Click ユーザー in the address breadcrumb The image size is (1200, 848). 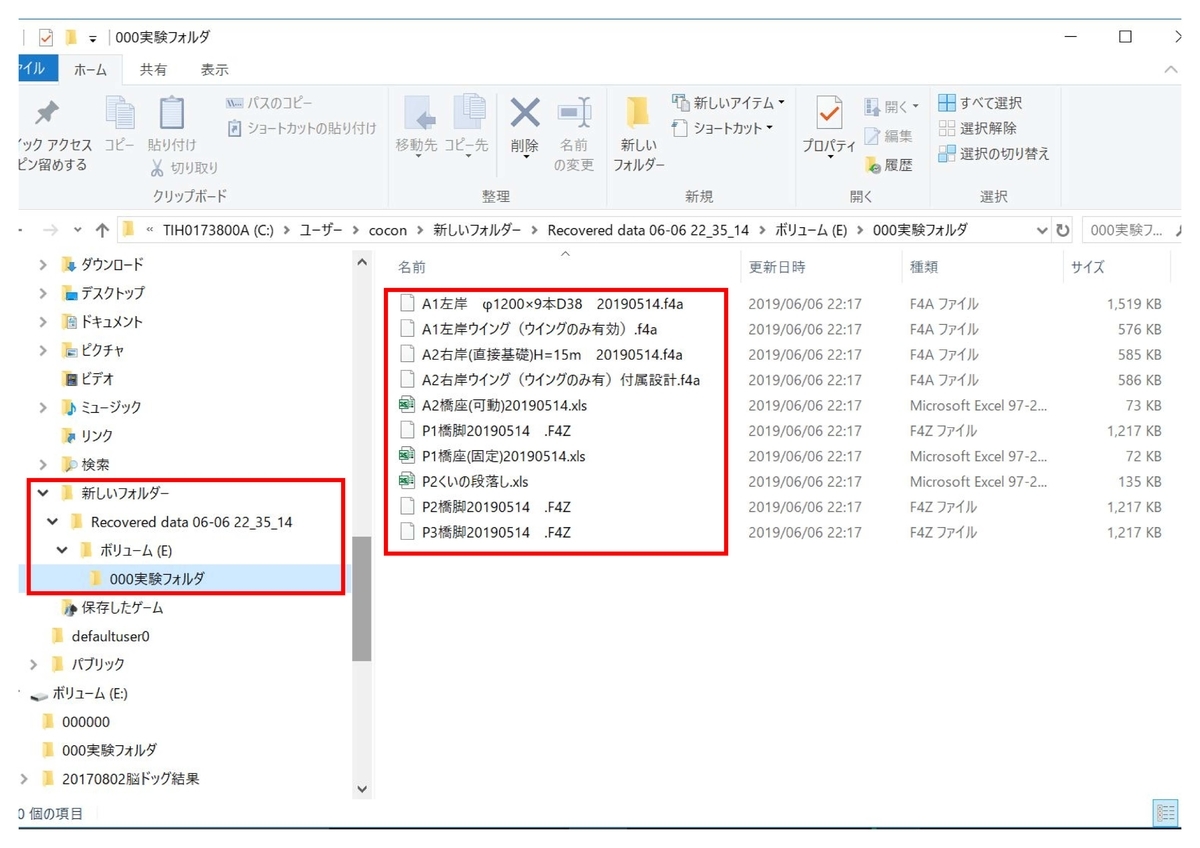click(322, 230)
